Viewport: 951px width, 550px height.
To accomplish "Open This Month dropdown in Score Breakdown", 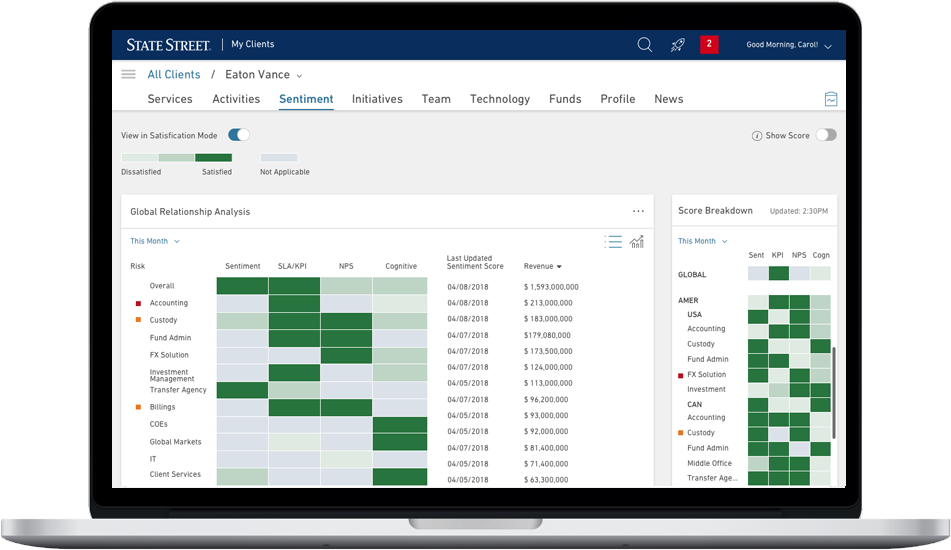I will (702, 241).
